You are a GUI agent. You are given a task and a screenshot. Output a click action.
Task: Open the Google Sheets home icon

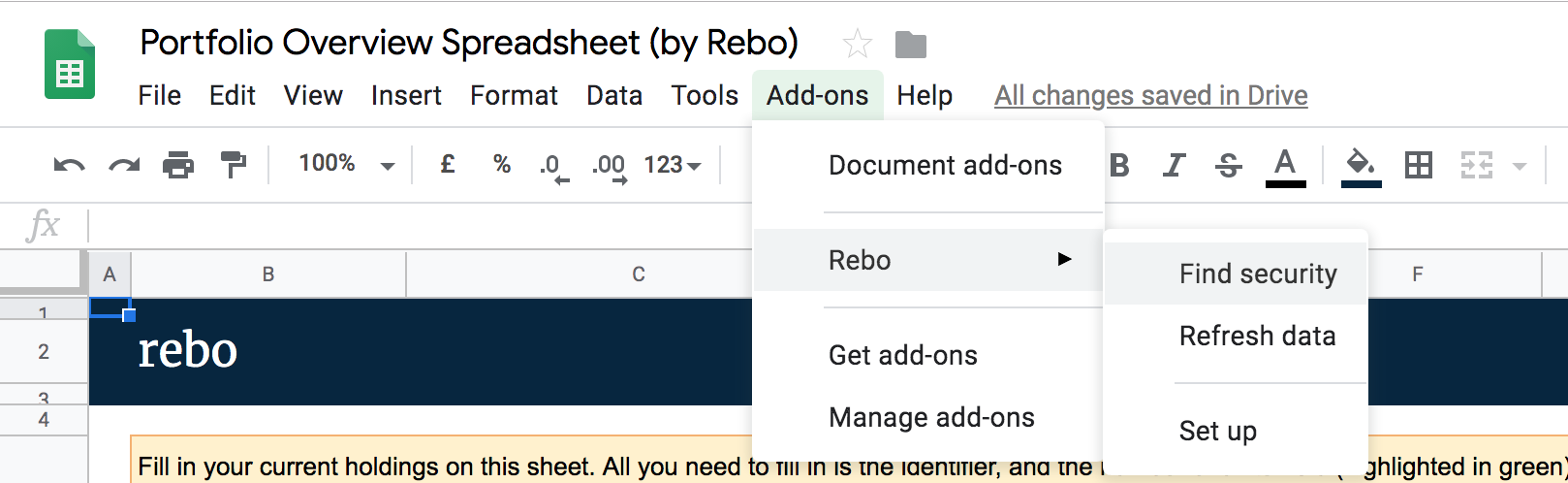(x=70, y=64)
